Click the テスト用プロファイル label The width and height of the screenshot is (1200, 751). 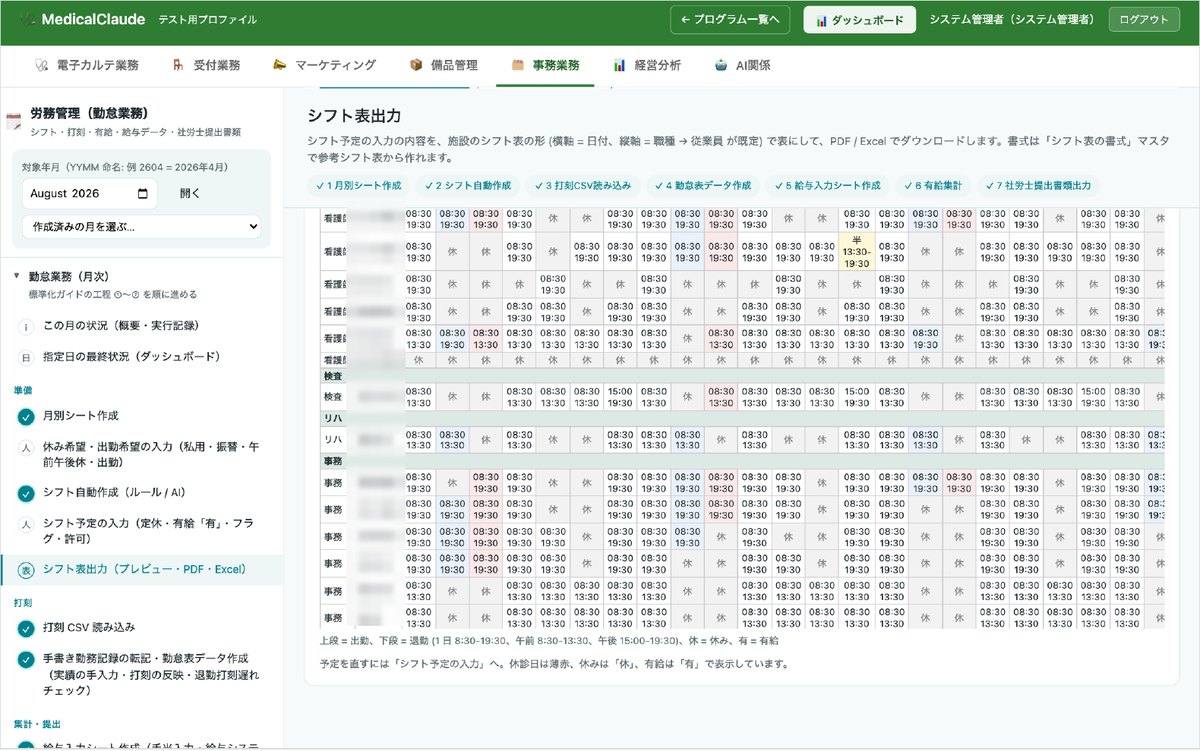(207, 20)
